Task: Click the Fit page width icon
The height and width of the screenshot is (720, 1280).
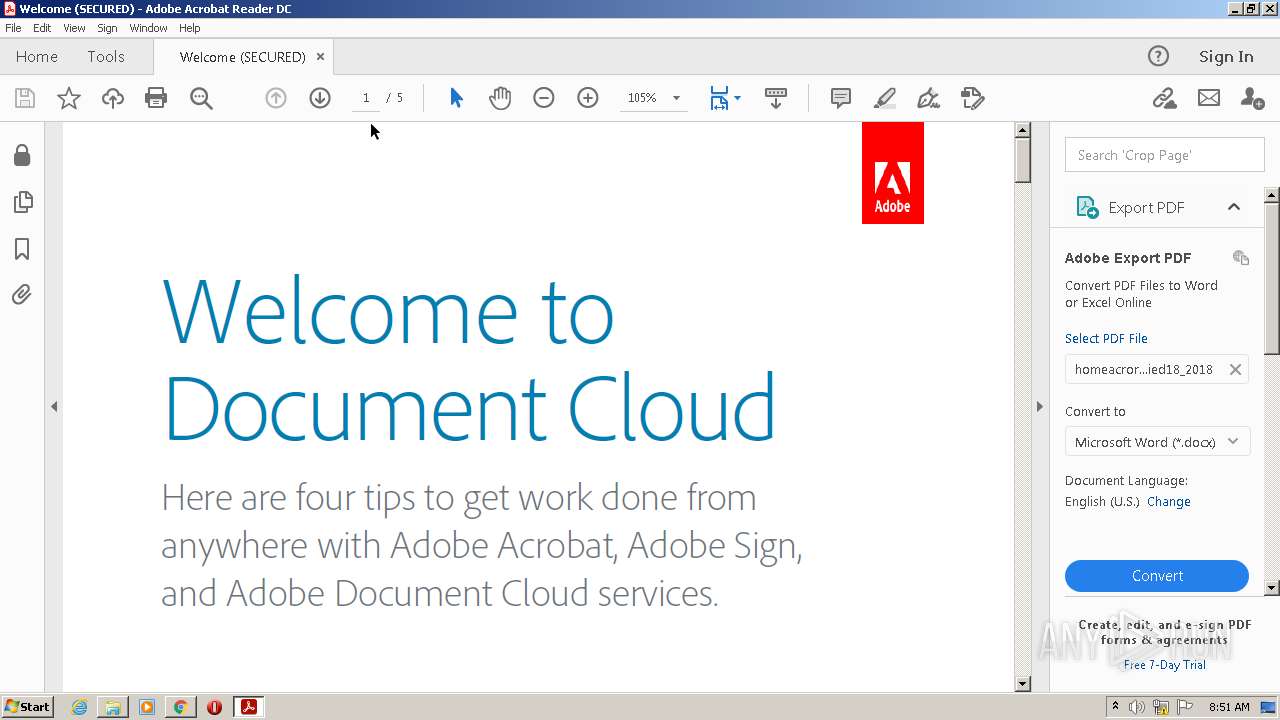Action: (x=719, y=98)
